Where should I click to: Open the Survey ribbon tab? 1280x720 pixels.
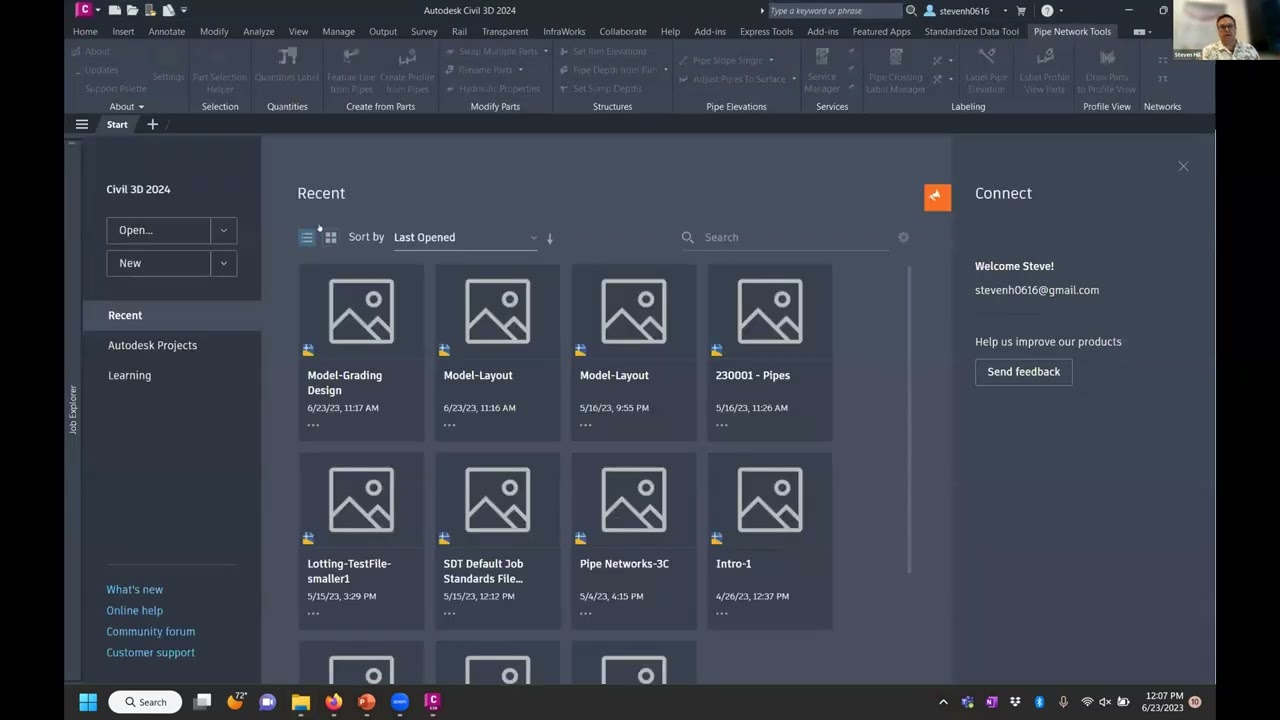[x=424, y=31]
